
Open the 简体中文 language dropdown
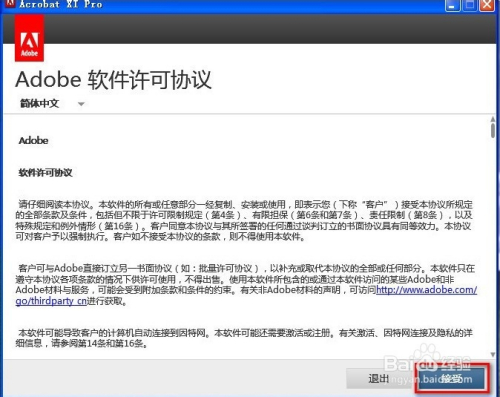pos(52,104)
